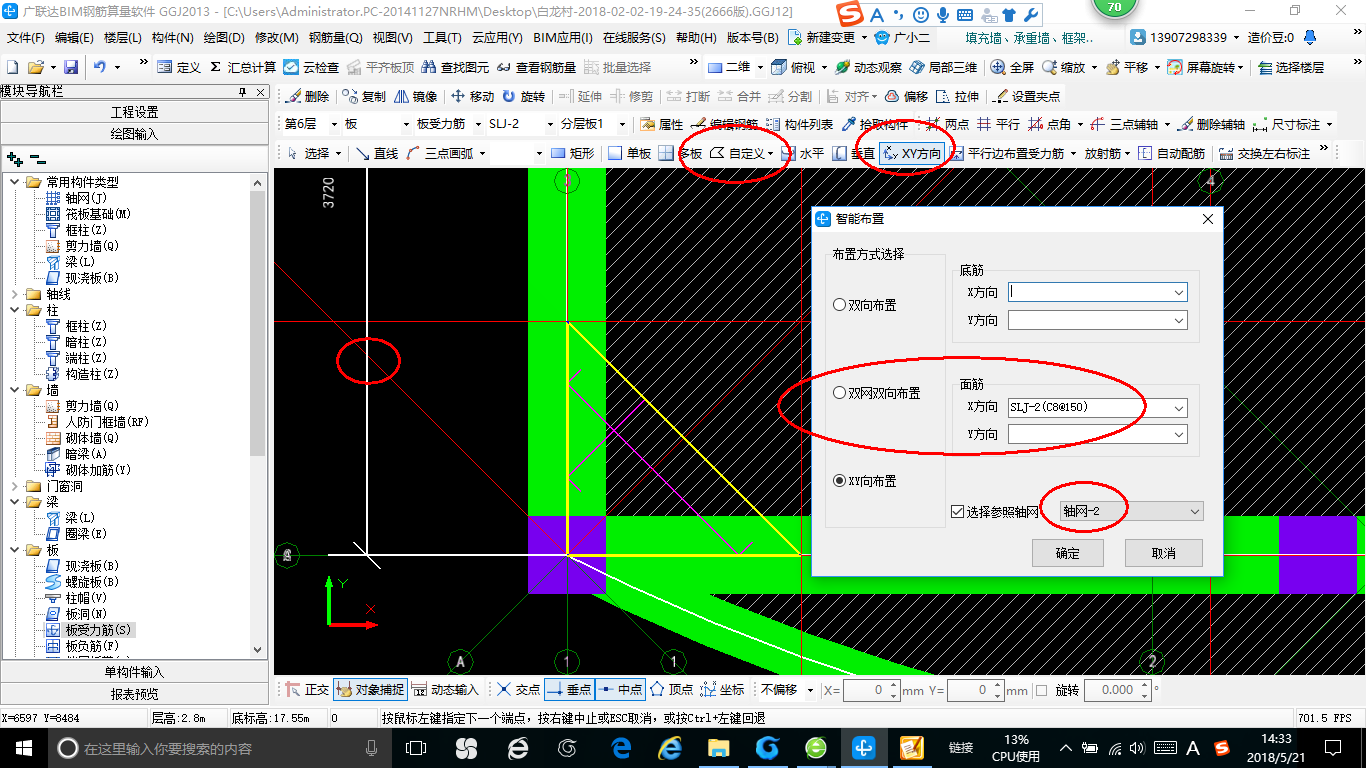This screenshot has height=768, width=1366.
Task: Toggle 动态输入 dynamic input
Action: coord(446,690)
